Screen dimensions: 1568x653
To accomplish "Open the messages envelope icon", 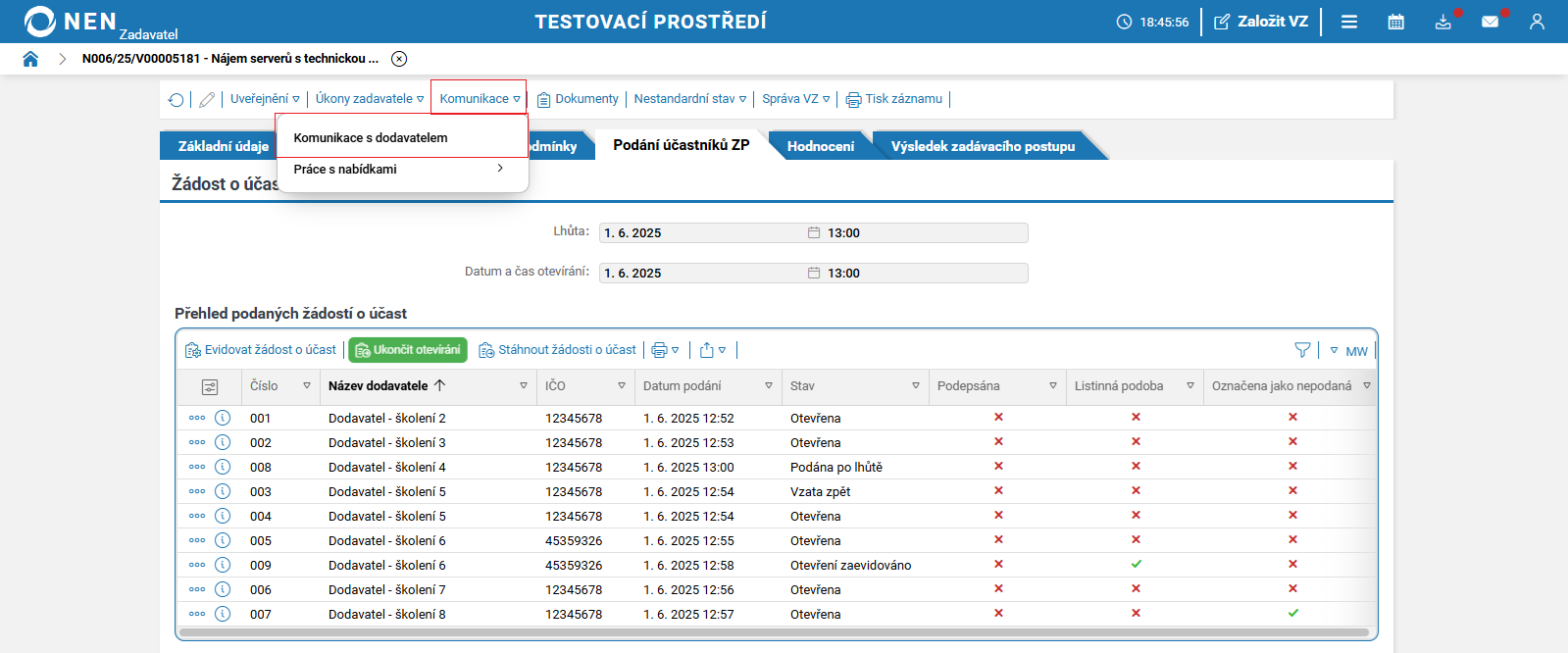I will point(1490,22).
